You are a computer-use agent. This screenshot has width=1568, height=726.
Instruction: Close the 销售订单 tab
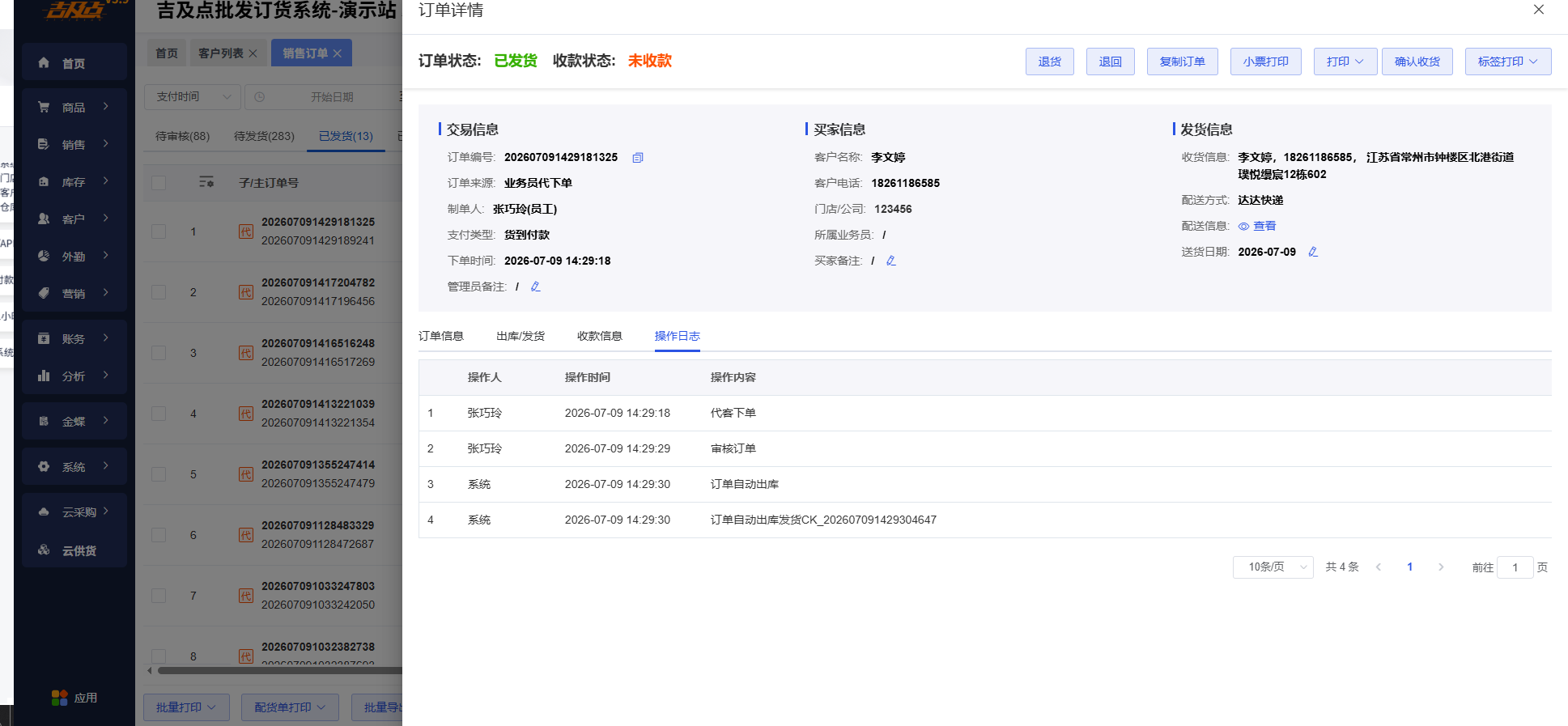tap(337, 53)
